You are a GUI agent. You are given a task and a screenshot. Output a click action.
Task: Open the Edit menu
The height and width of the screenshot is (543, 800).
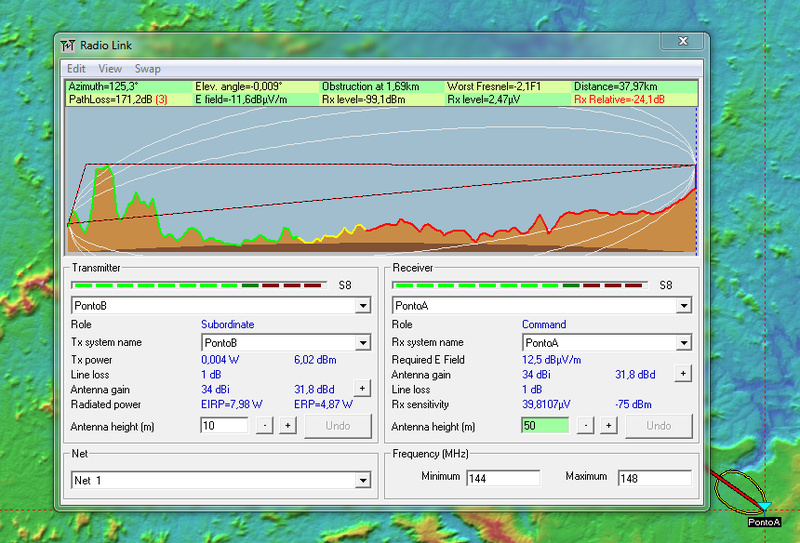point(76,69)
